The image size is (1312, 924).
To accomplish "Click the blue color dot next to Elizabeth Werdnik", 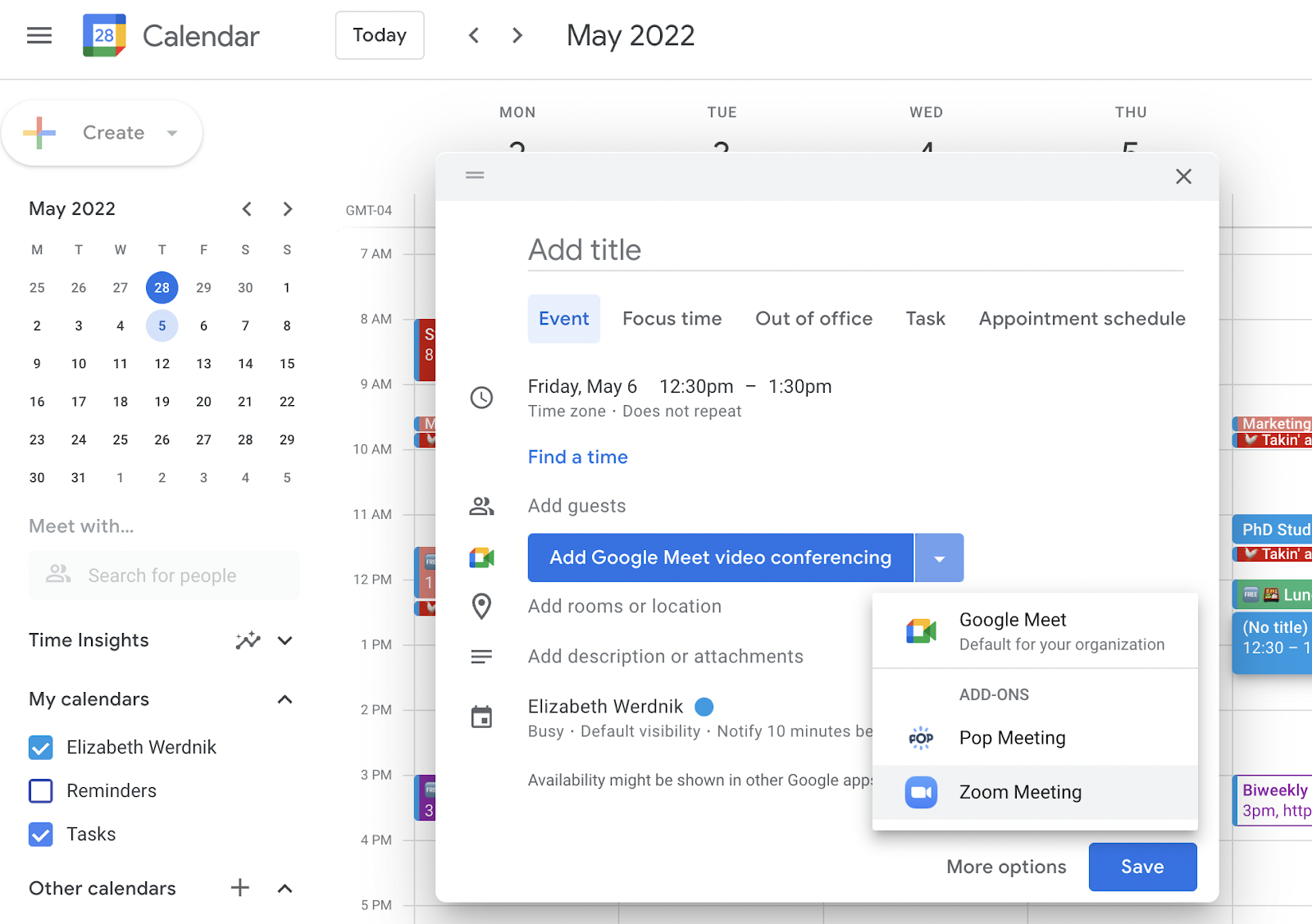I will tap(704, 706).
